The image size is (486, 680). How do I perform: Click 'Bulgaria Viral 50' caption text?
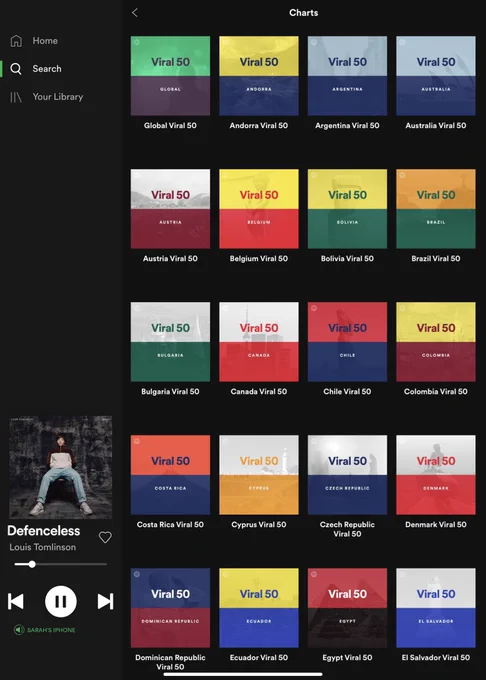(x=170, y=392)
